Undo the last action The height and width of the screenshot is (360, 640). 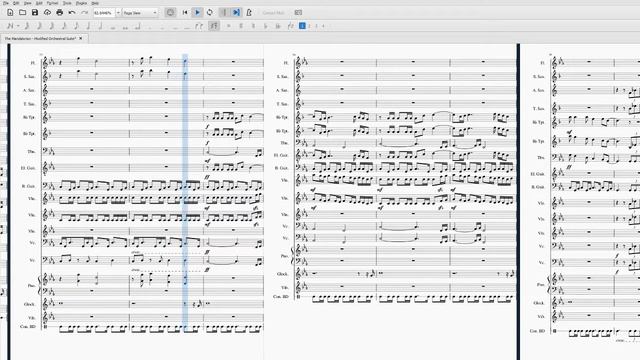[x=72, y=13]
